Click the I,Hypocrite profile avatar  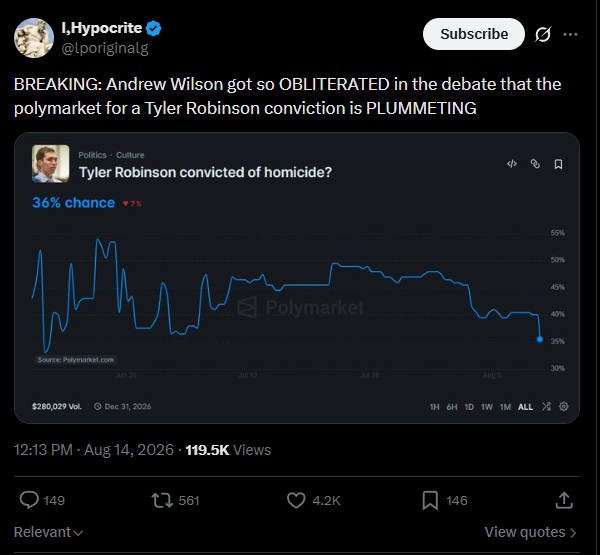(x=34, y=38)
